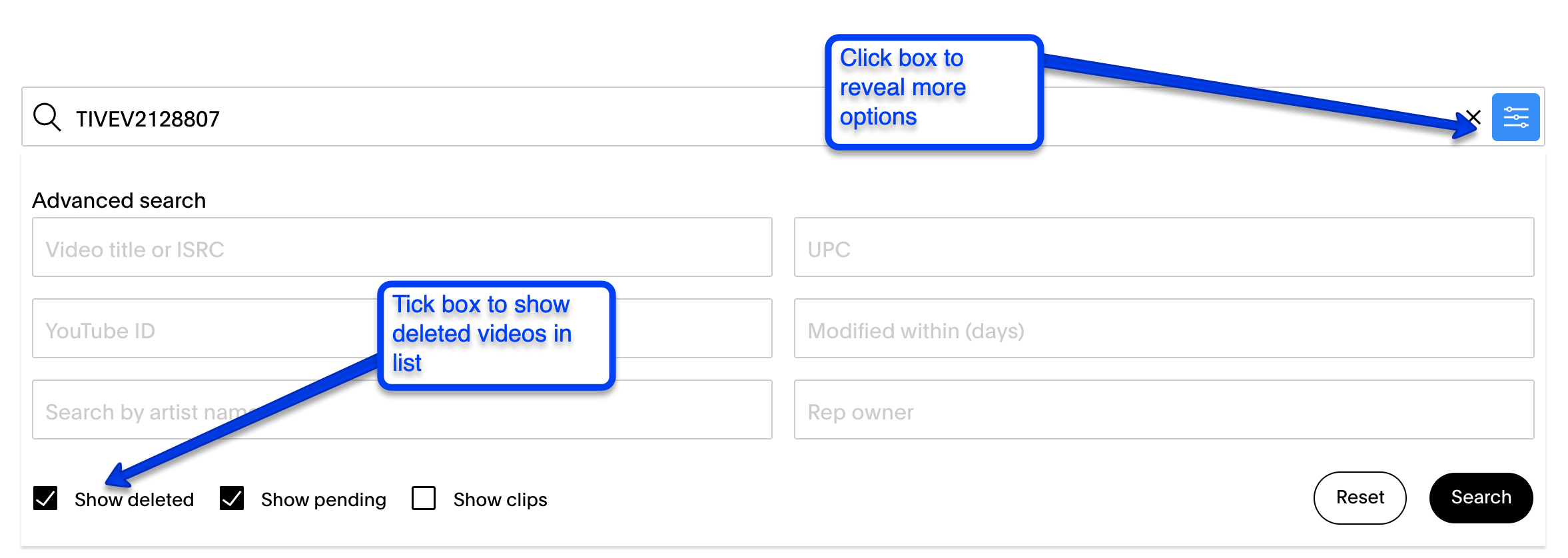1568x558 pixels.
Task: Untick the Show deleted checkbox
Action: 45,498
